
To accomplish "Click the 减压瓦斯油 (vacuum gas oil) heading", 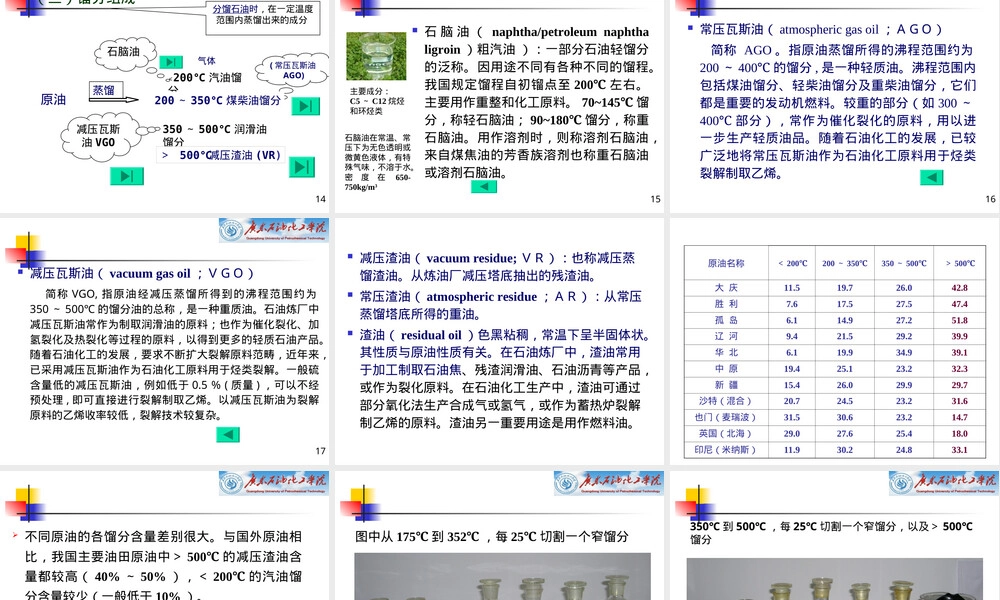I will pos(142,274).
